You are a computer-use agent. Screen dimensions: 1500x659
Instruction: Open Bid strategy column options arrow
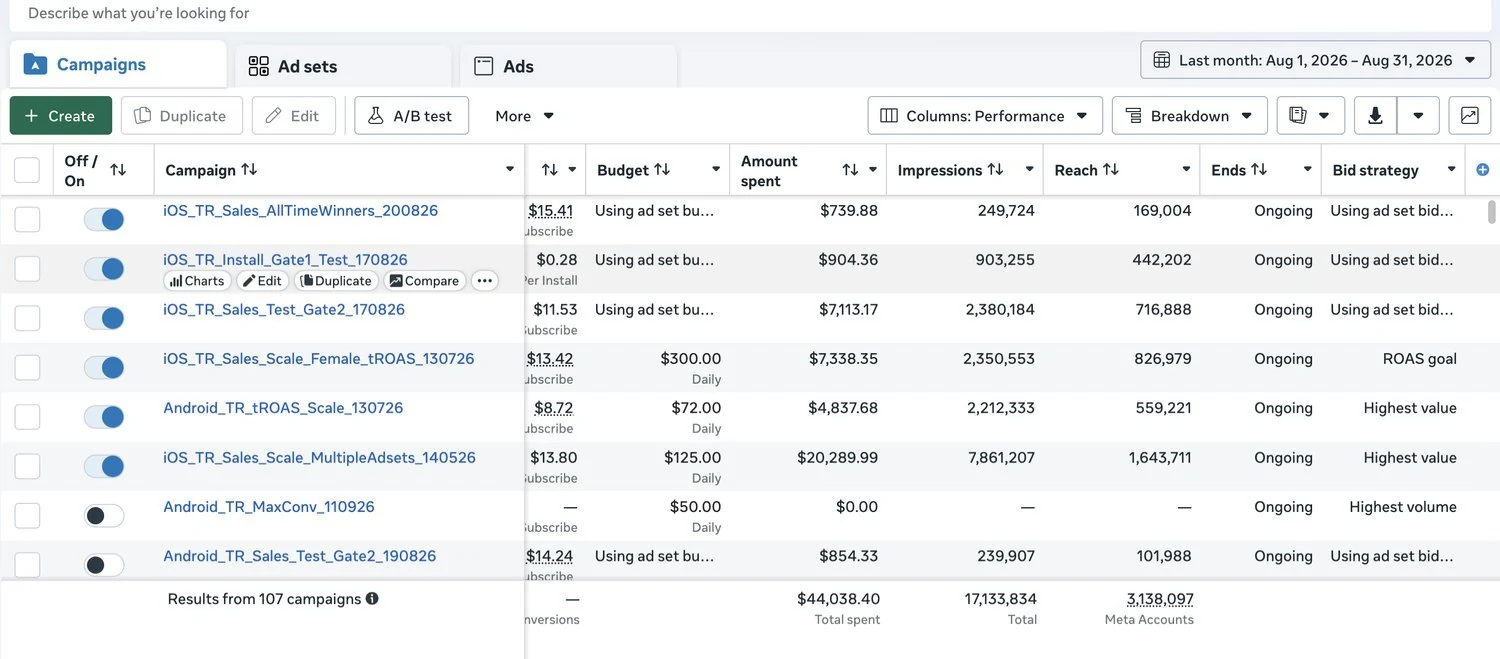coord(1451,170)
